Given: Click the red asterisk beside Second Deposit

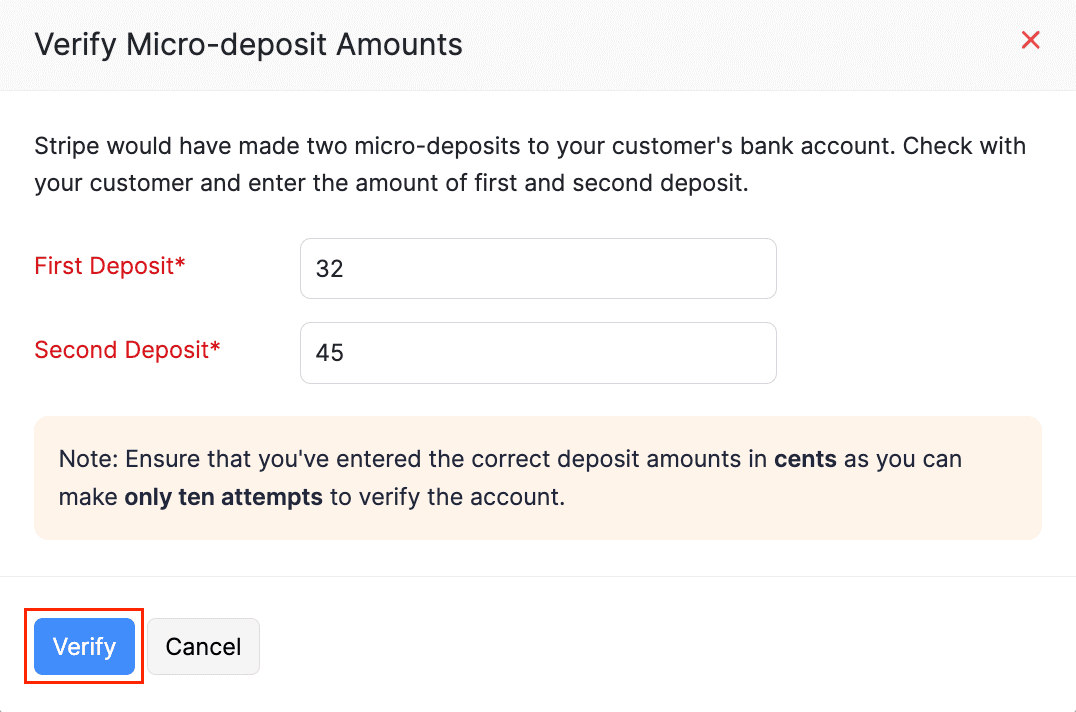Looking at the screenshot, I should click(214, 347).
